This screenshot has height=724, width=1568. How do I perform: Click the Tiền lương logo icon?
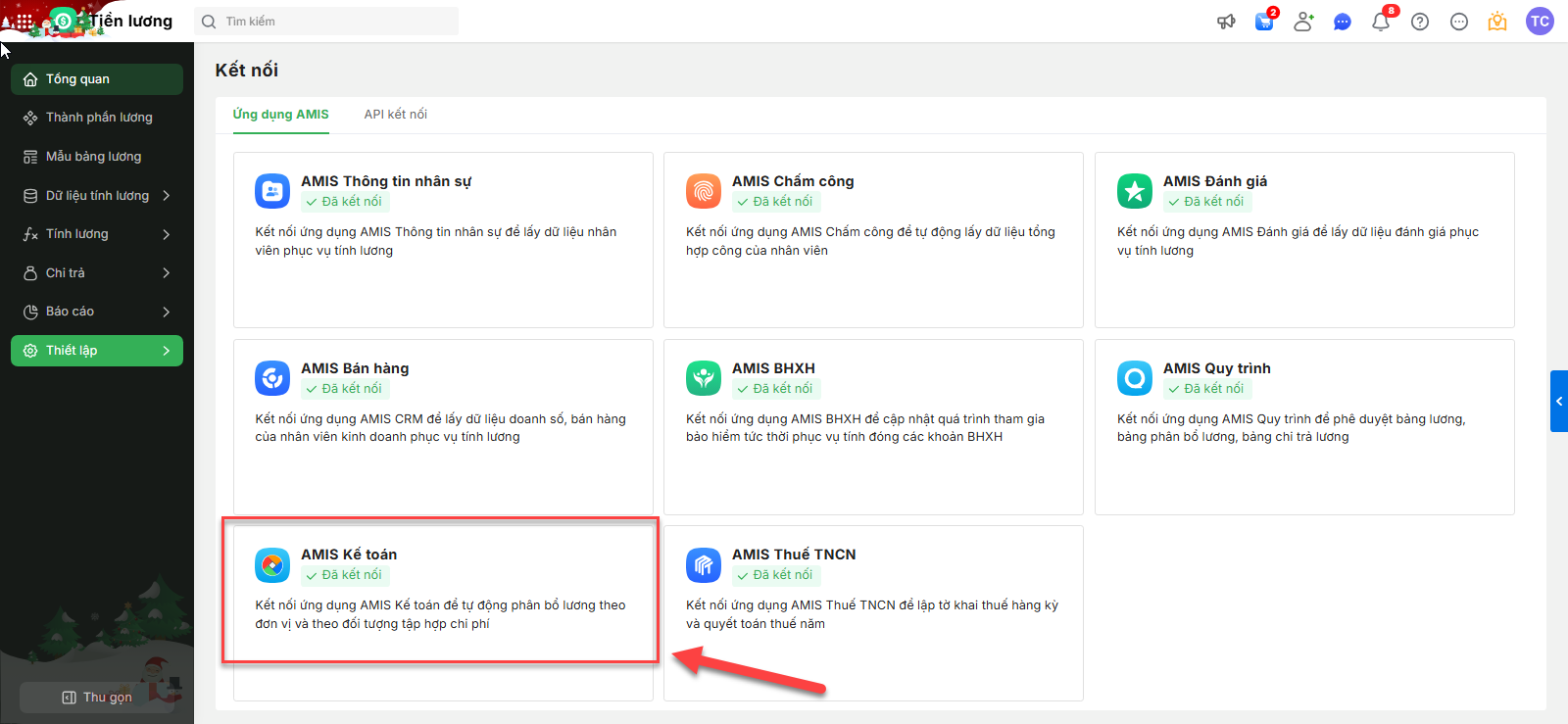click(x=65, y=21)
